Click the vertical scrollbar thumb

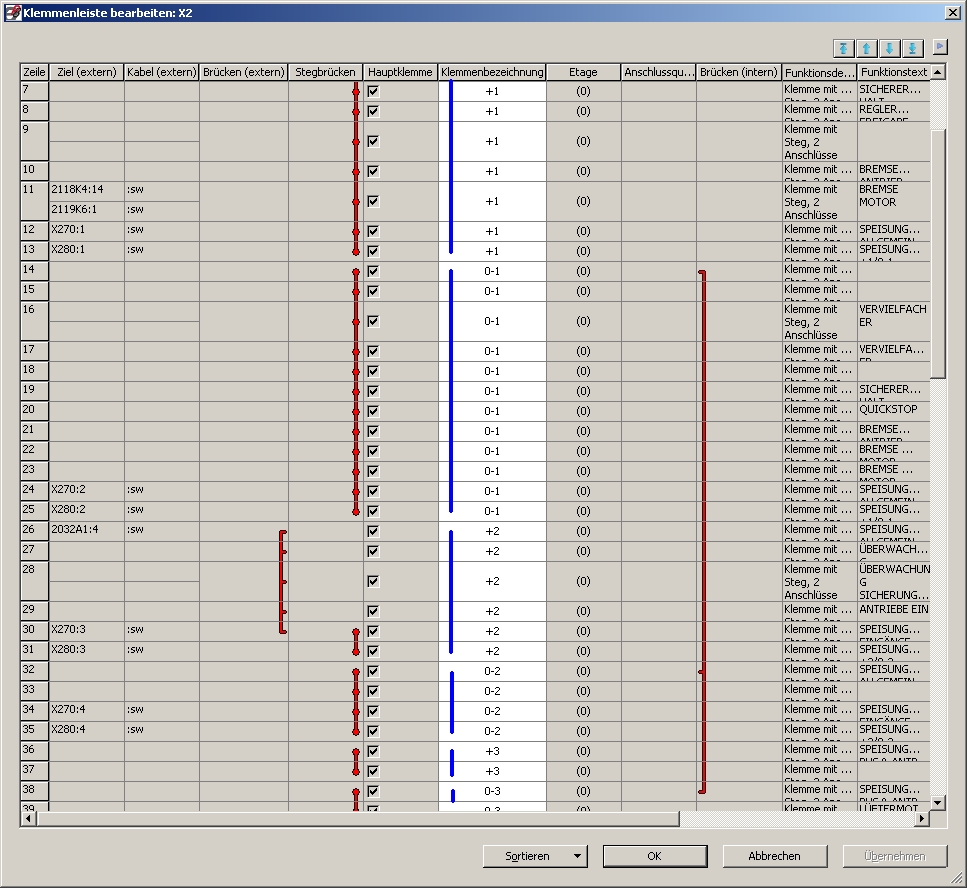tap(937, 254)
